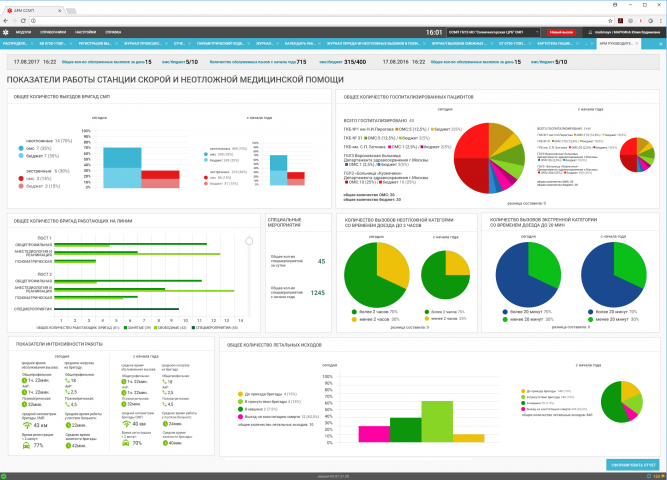Switch to the КАРТОТЕКА ПАЦИЕ... tab
This screenshot has width=667, height=480.
tap(555, 43)
